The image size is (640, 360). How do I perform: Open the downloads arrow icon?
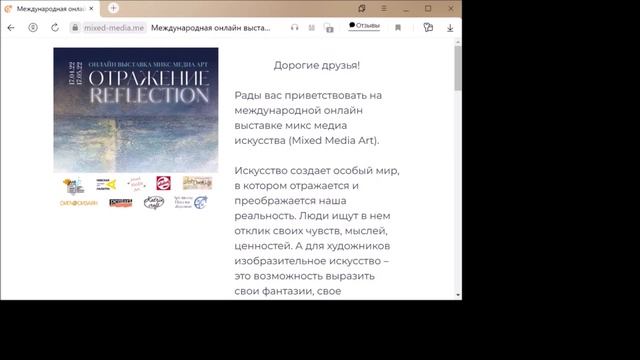(x=450, y=28)
